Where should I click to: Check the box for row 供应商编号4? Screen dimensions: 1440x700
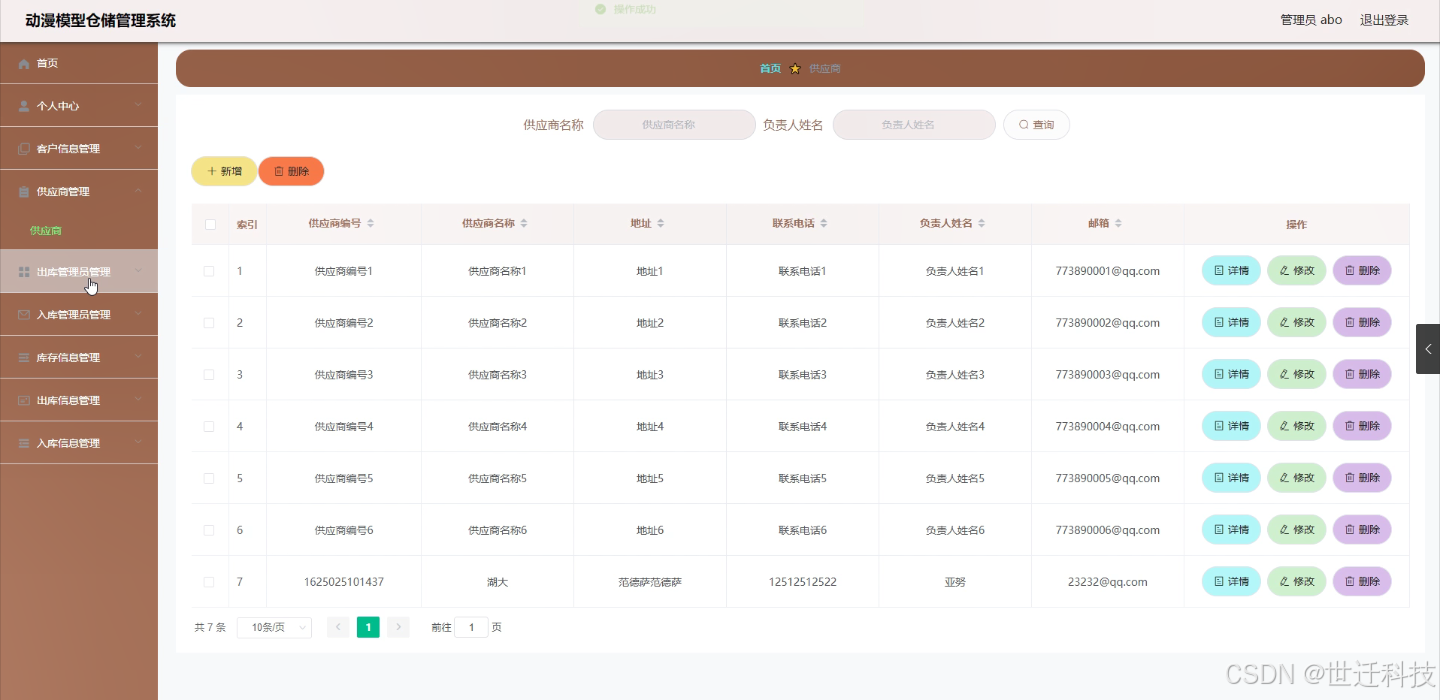(209, 427)
